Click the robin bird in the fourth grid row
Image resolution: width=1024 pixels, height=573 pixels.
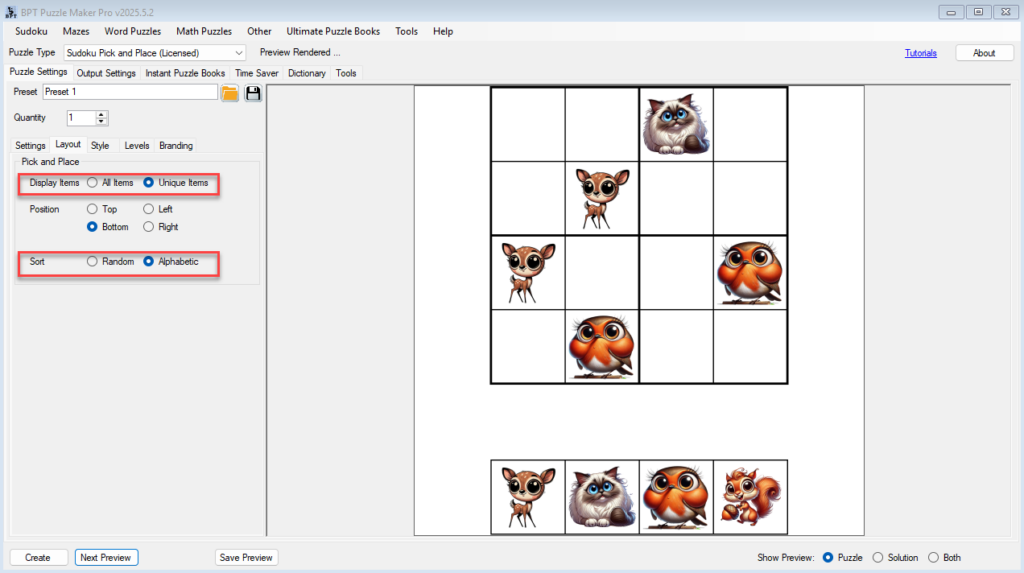click(x=602, y=347)
